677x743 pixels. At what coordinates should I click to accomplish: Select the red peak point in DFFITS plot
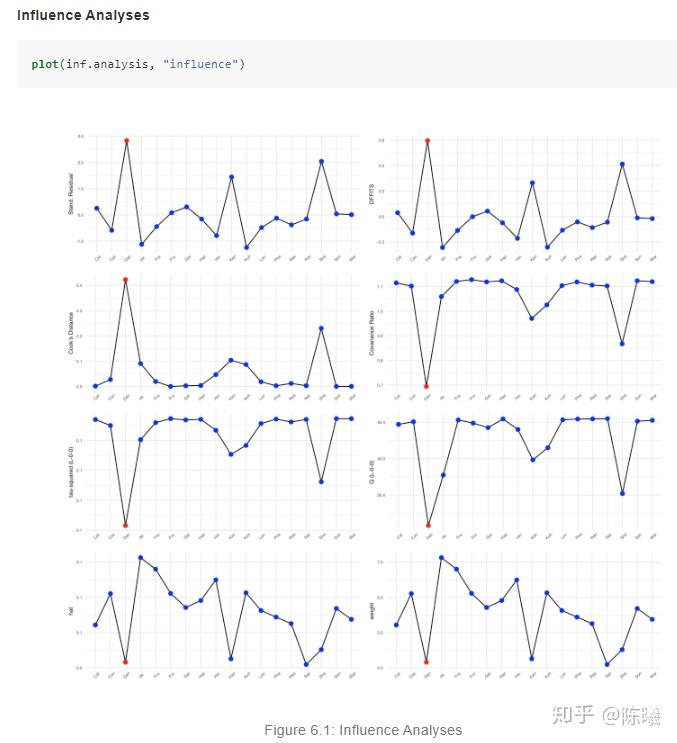[427, 141]
